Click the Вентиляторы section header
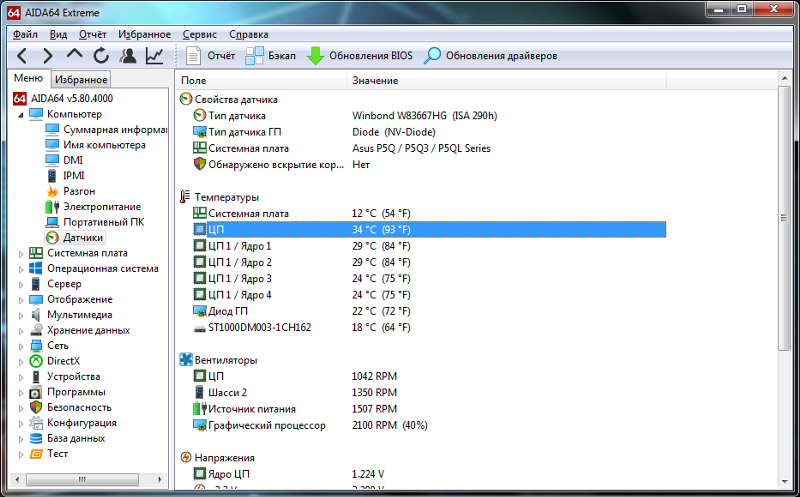 (218, 360)
